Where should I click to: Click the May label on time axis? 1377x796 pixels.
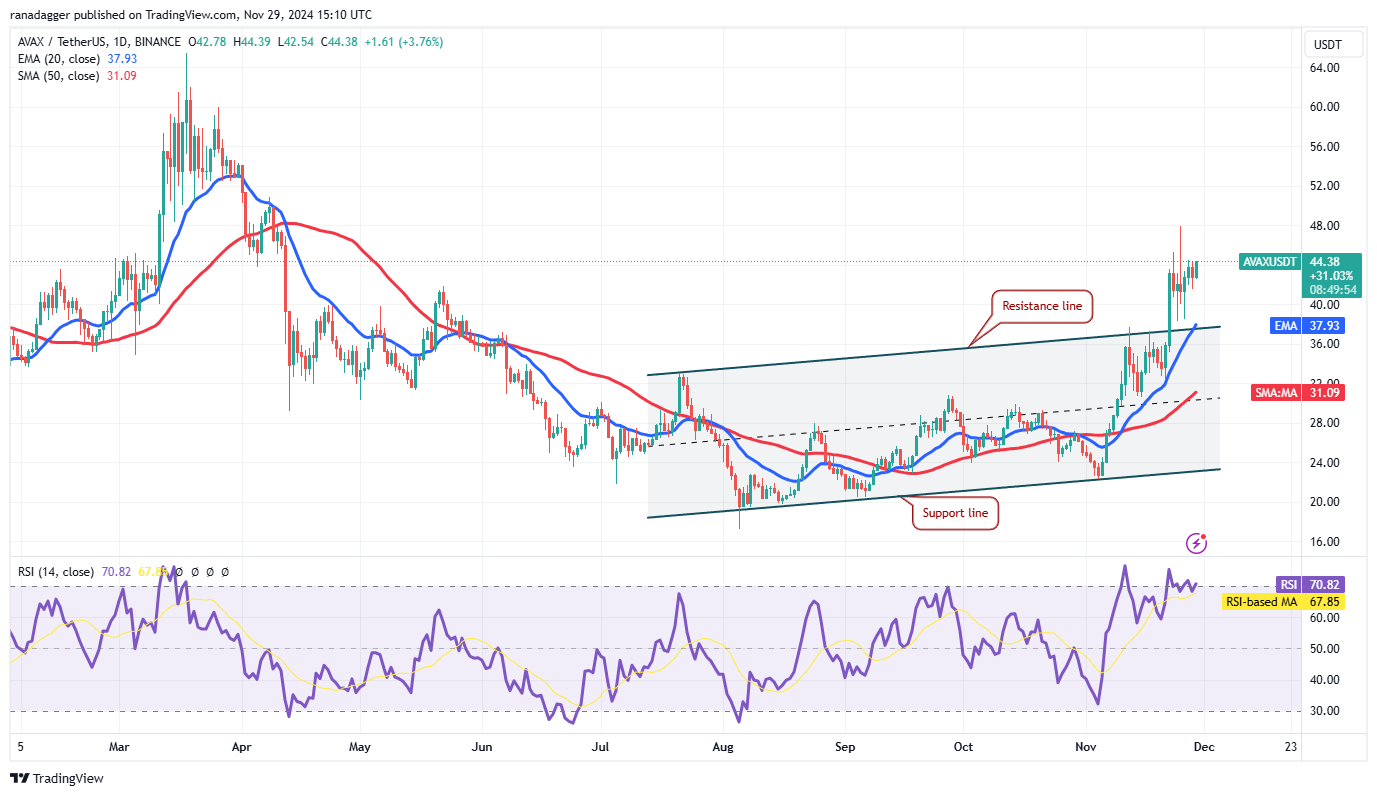pyautogui.click(x=360, y=747)
